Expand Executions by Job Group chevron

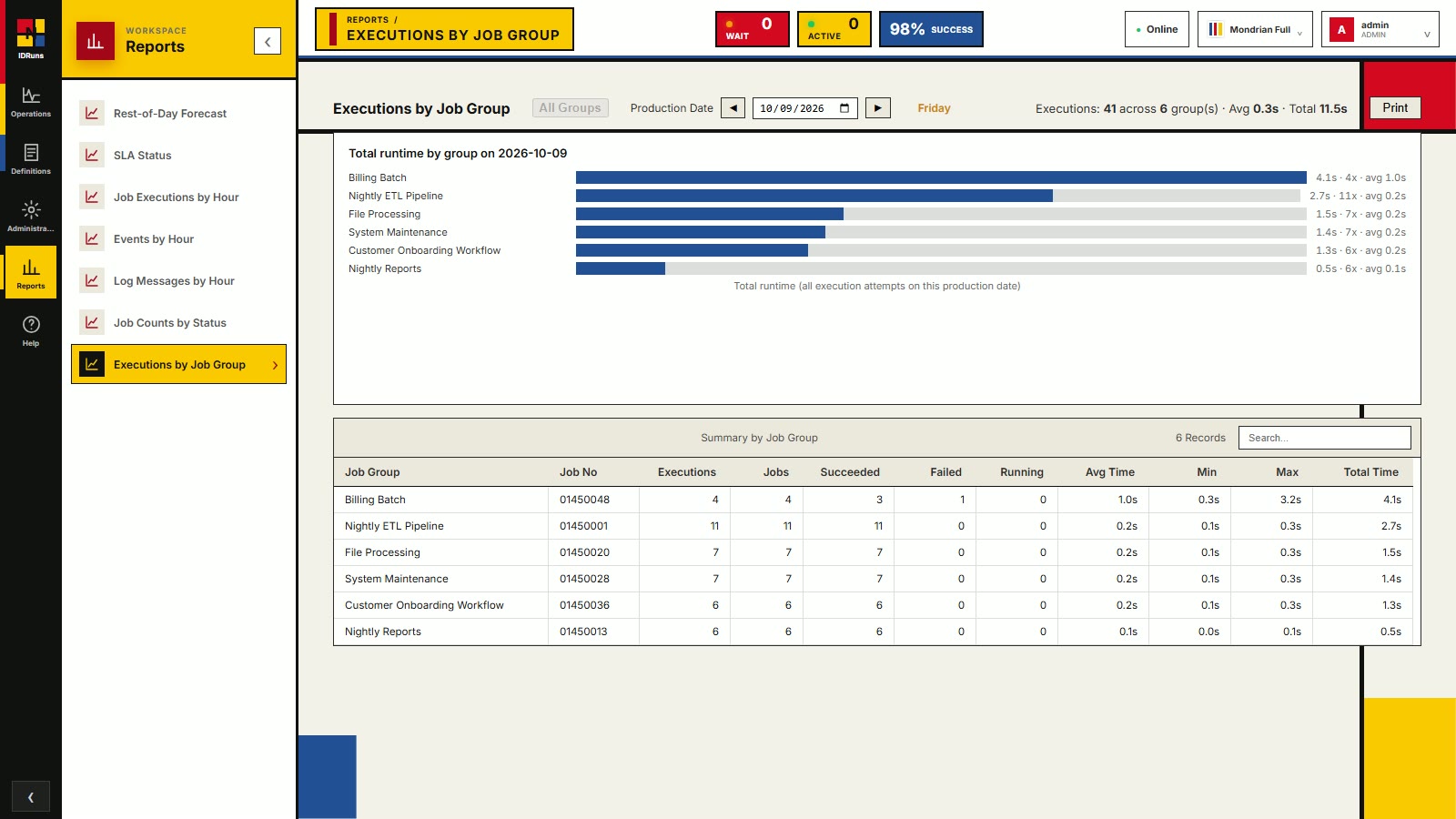point(275,365)
